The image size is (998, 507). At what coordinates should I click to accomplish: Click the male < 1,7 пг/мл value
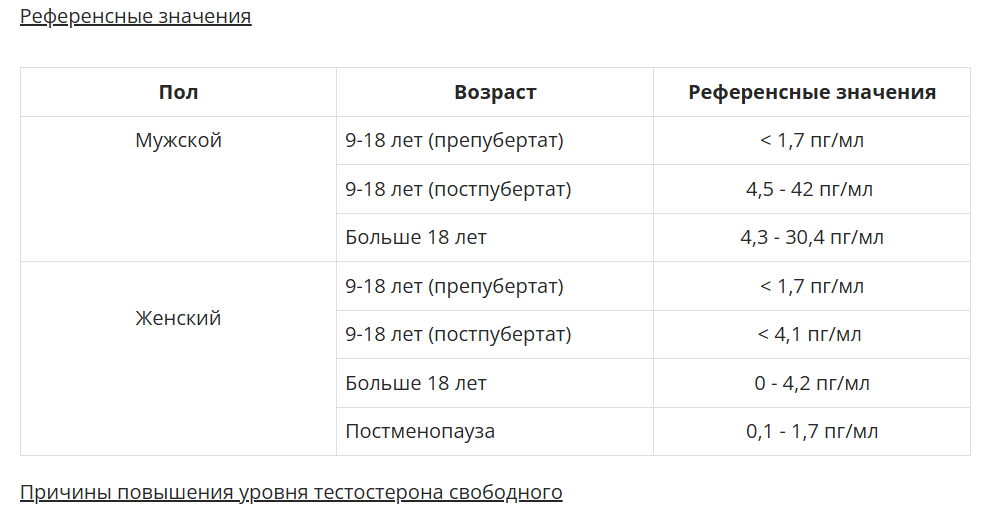812,141
